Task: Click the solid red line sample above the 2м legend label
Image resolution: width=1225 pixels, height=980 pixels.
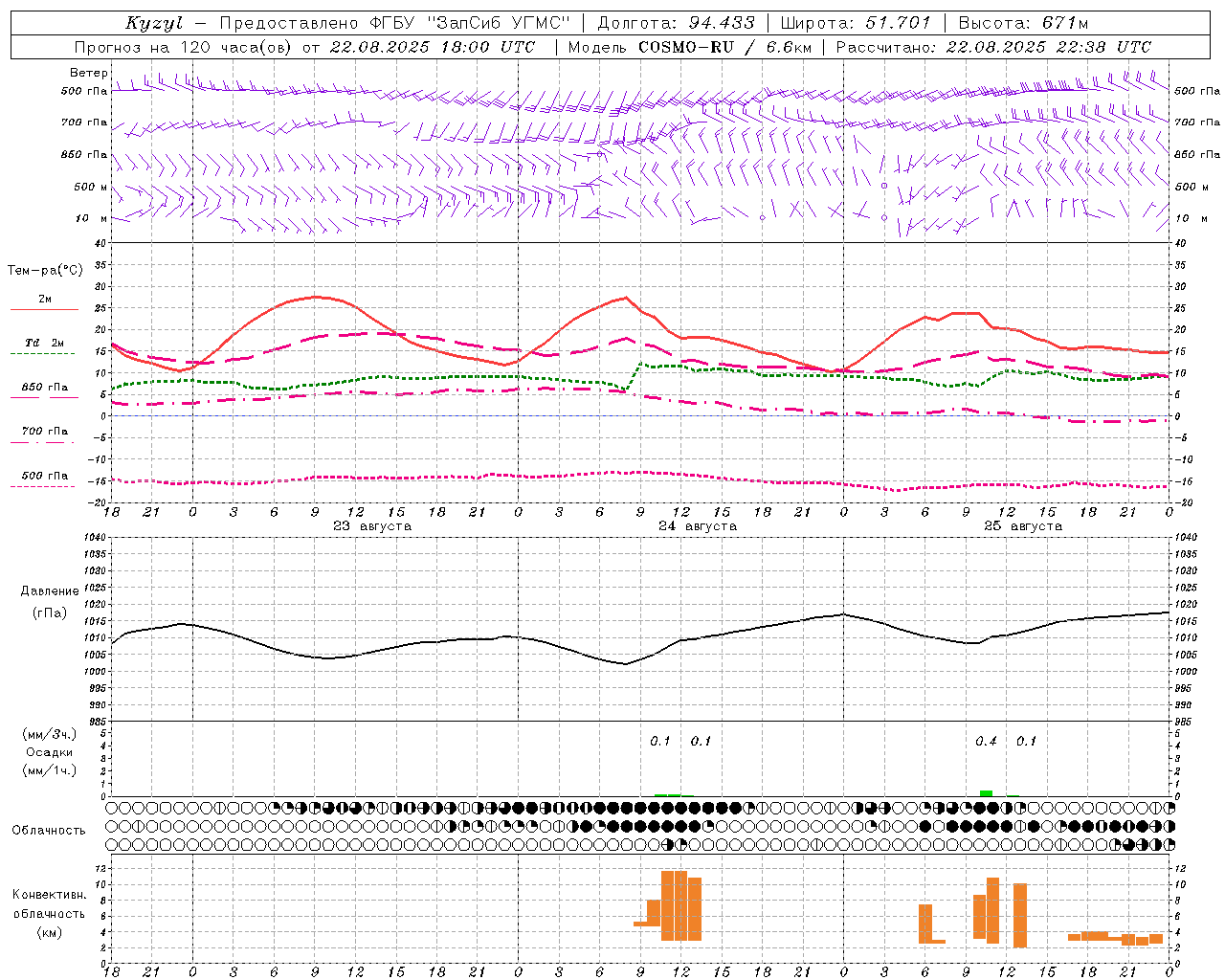Action: 44,310
